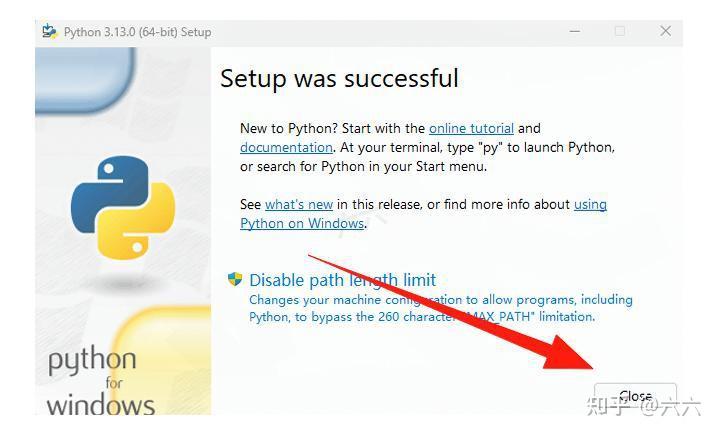Open the documentation link
Screen dimensions: 719x436
click(x=286, y=147)
